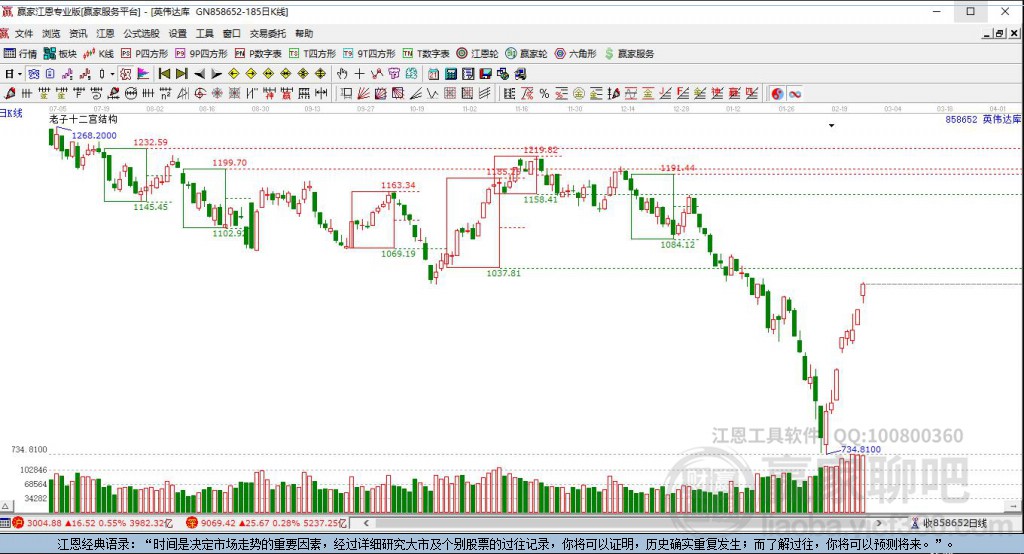Open the 六角形 hexagon tool
This screenshot has height=554, width=1024.
pyautogui.click(x=575, y=54)
